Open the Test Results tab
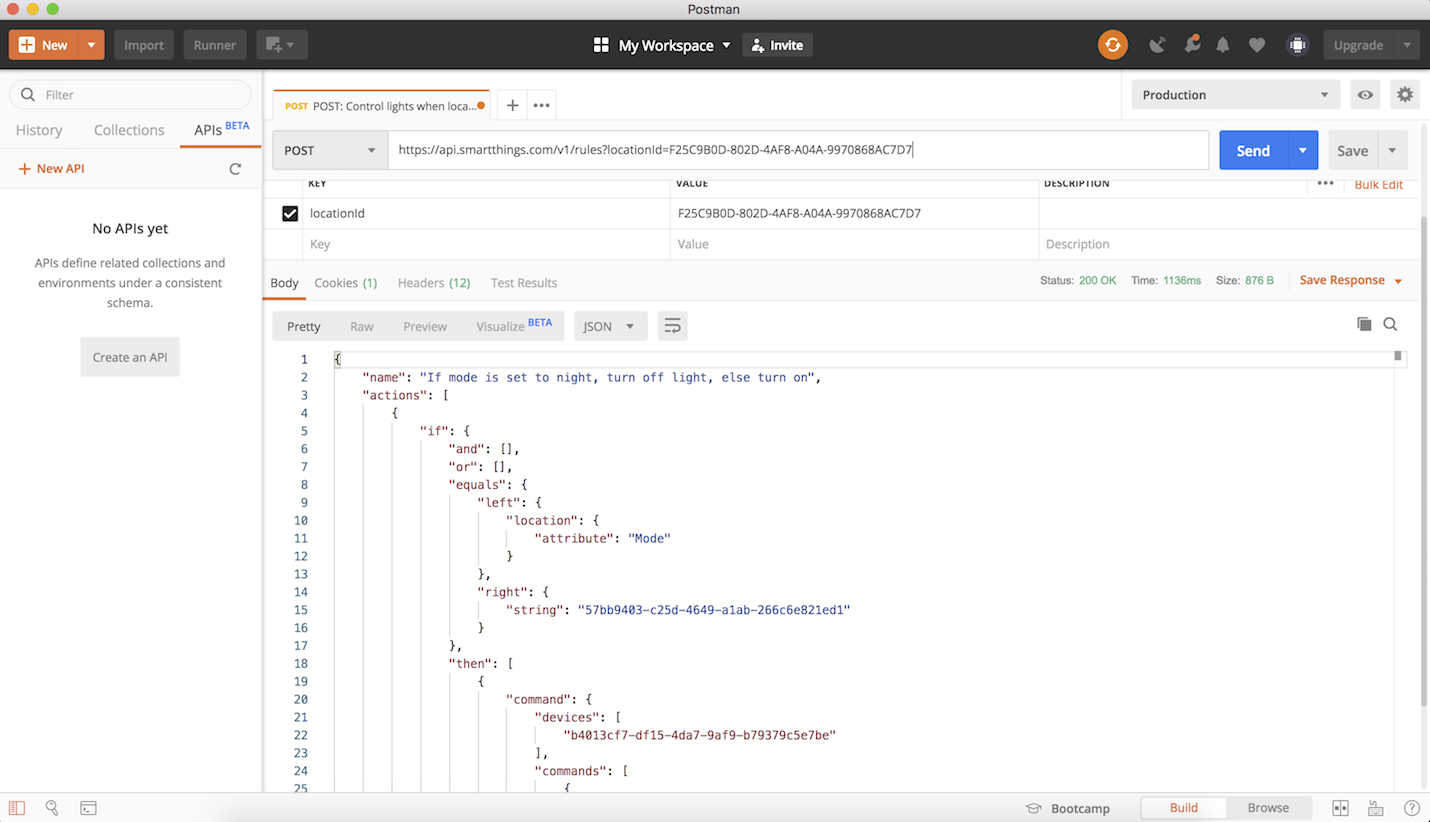The image size is (1430, 822). pos(524,283)
